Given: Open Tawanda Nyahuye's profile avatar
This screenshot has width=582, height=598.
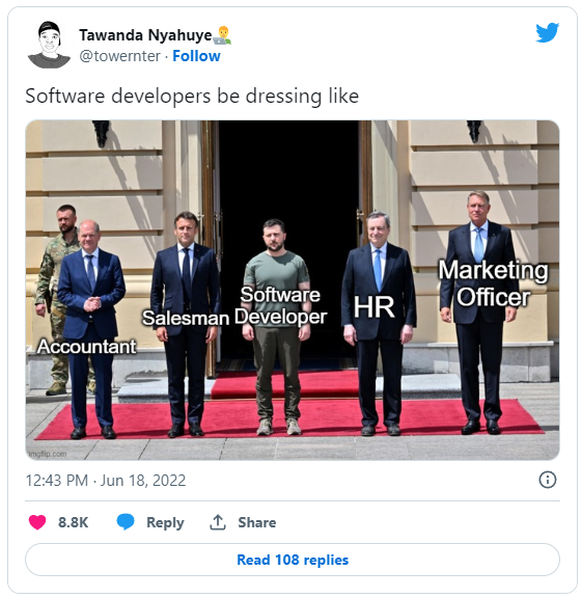Looking at the screenshot, I should point(49,45).
